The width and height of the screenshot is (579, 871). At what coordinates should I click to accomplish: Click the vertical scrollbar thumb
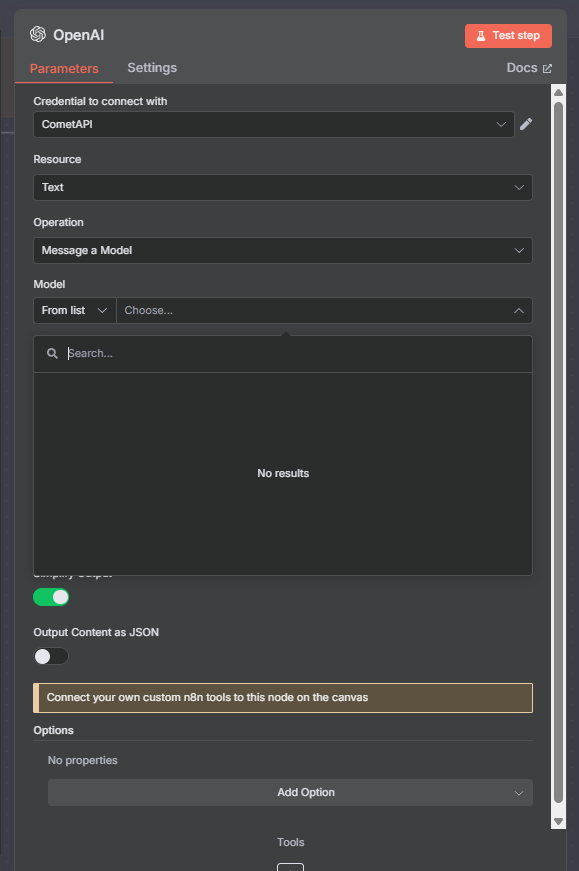pos(558,452)
